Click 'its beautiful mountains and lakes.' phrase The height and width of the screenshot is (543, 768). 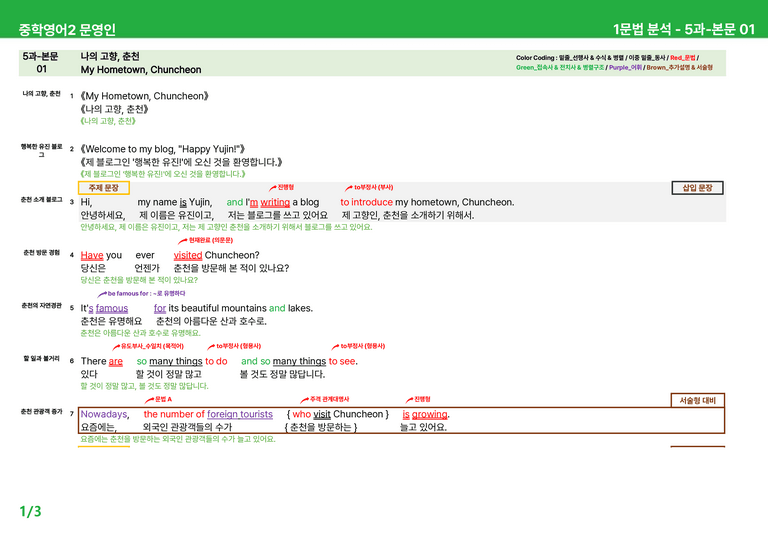(240, 308)
